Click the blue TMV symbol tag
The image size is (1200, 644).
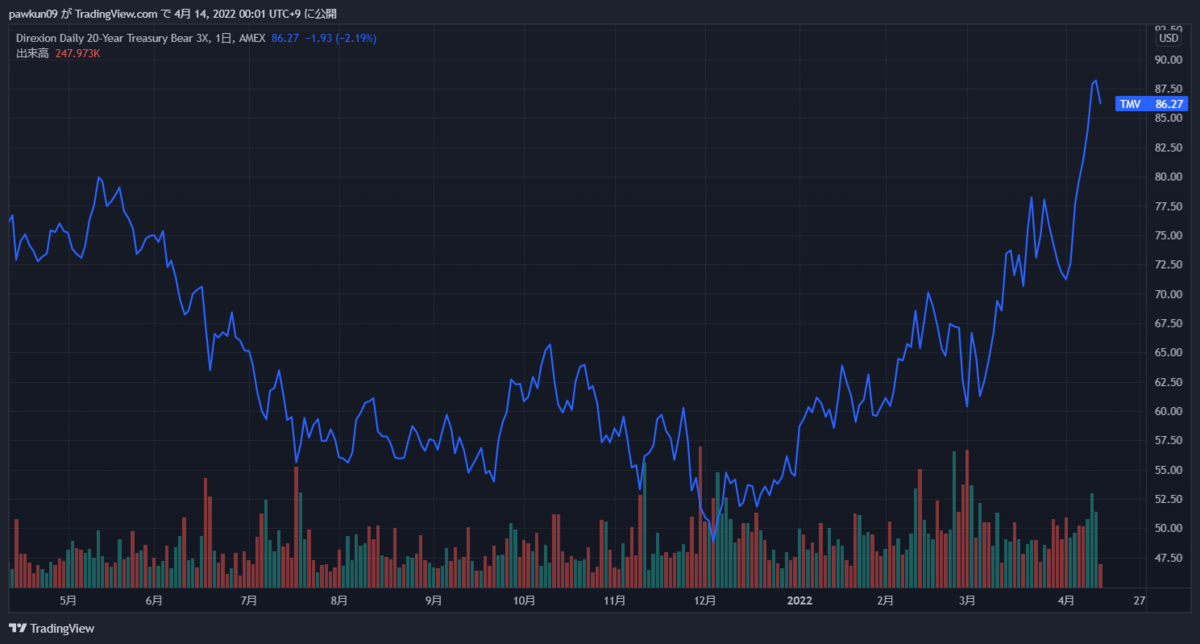[x=1130, y=104]
